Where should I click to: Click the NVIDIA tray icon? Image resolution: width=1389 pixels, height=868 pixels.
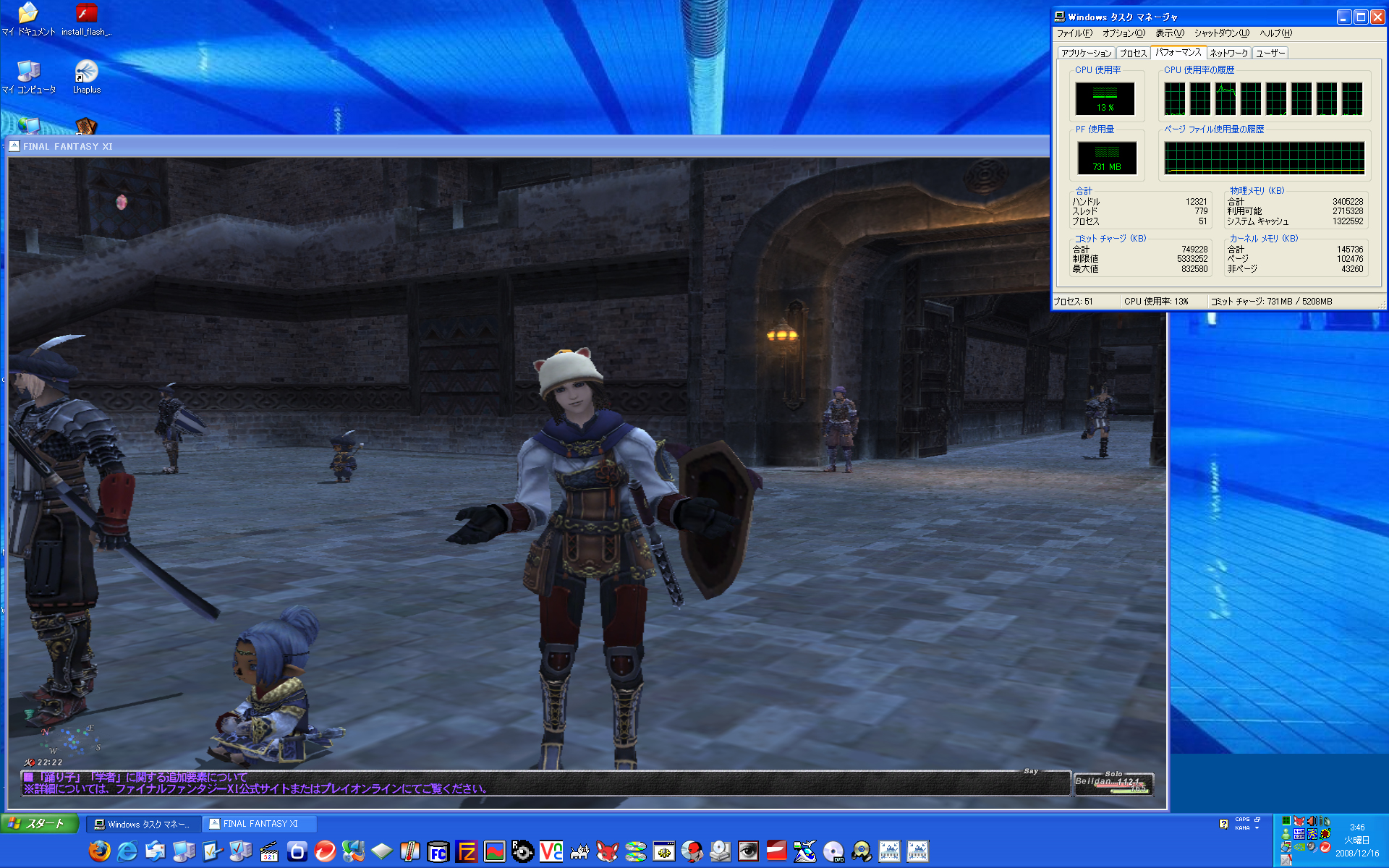(x=1299, y=847)
